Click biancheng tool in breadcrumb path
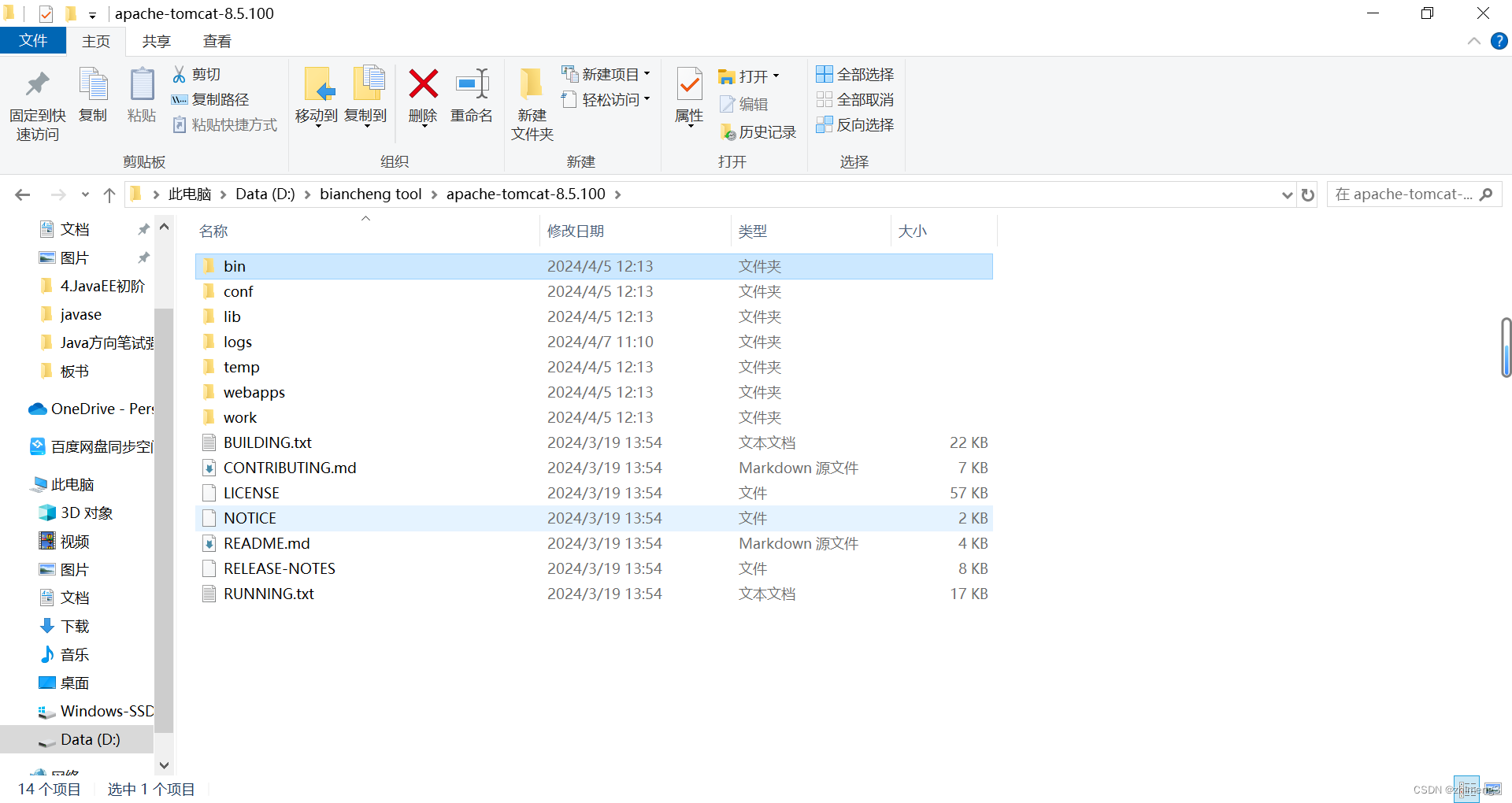Viewport: 1512px width, 803px height. tap(371, 194)
